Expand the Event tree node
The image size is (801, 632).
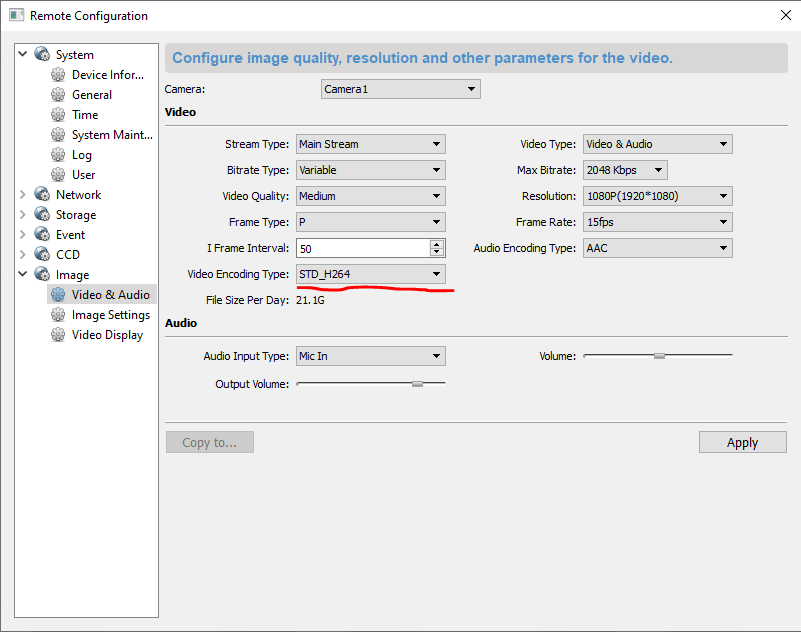pos(23,235)
